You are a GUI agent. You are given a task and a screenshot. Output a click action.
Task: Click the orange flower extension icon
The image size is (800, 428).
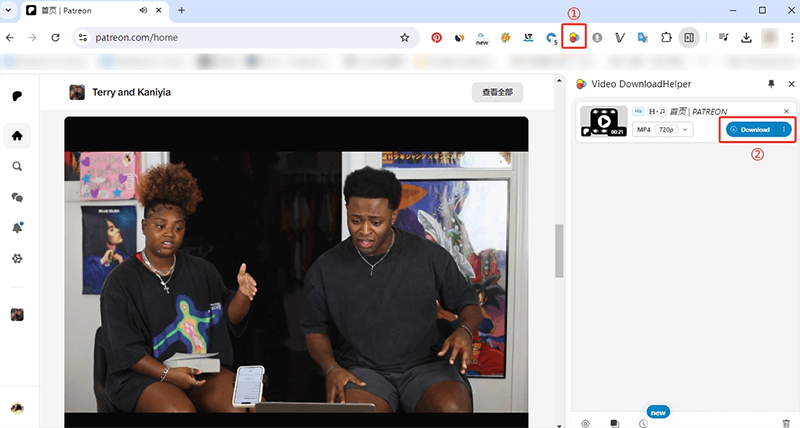[505, 37]
